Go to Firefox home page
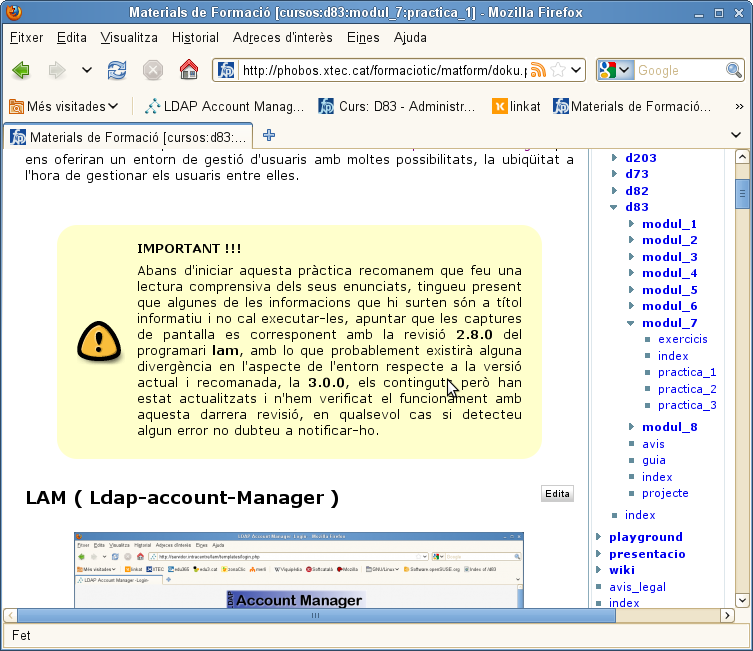 (188, 70)
